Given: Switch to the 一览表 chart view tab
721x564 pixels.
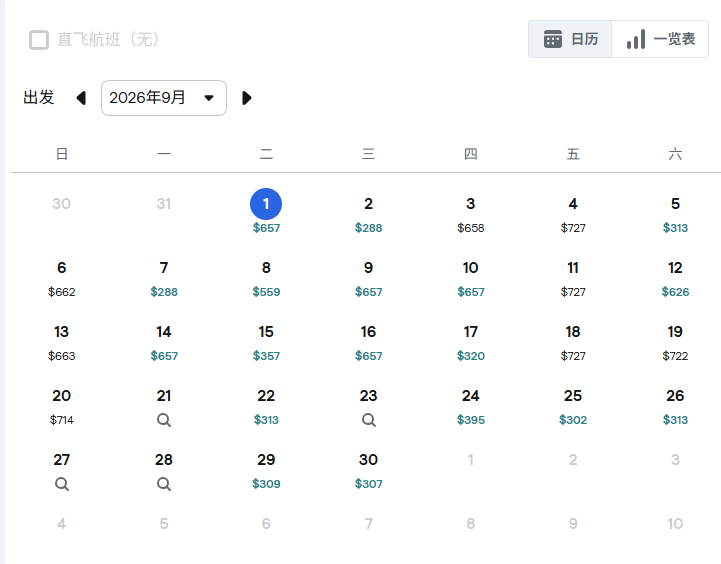Looking at the screenshot, I should [660, 39].
